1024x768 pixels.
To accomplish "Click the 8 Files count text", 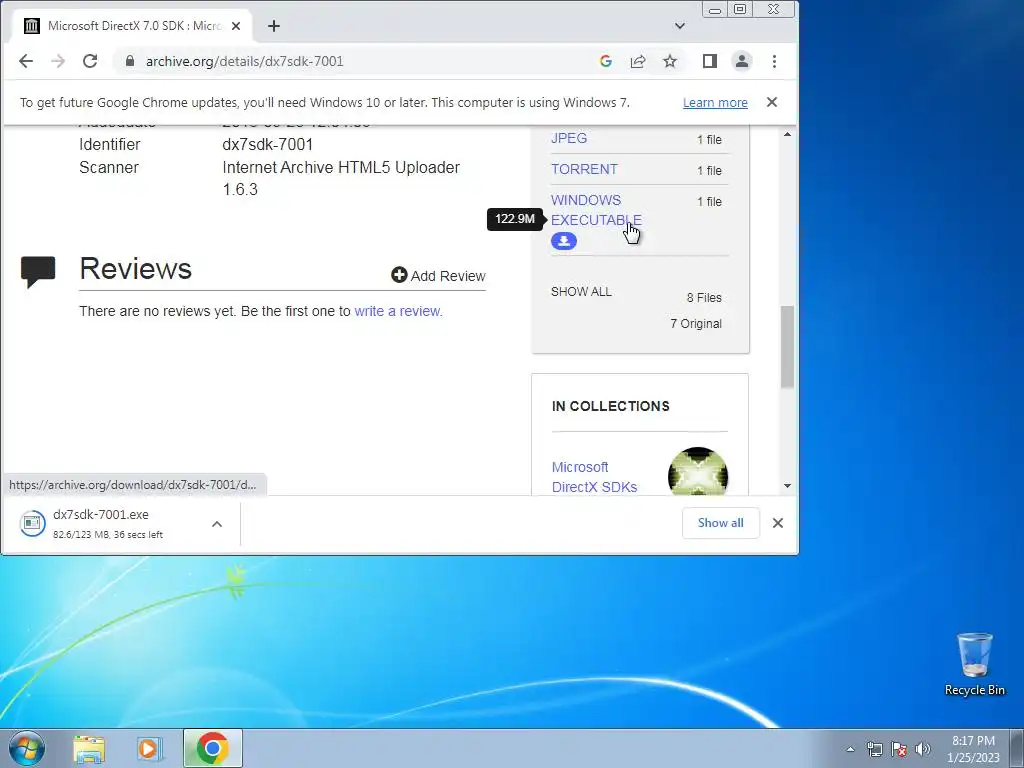I will 704,298.
